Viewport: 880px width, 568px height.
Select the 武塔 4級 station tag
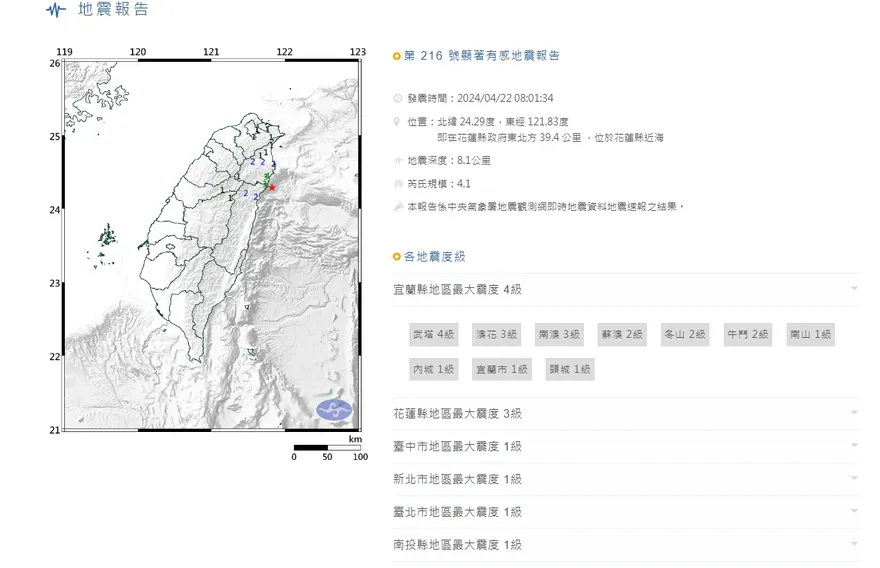433,334
